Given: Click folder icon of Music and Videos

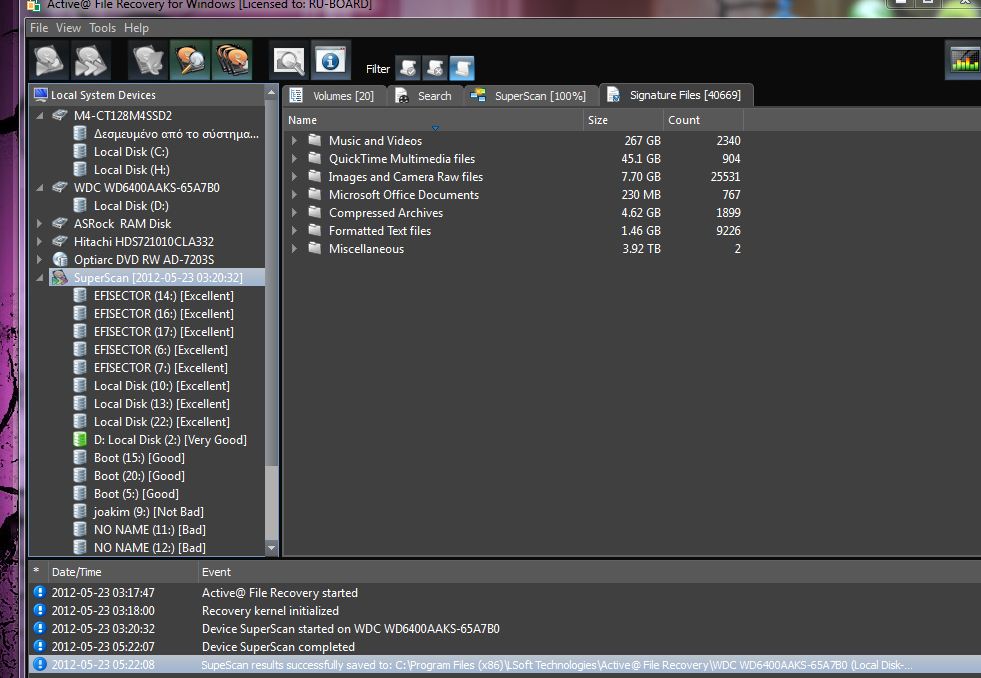Looking at the screenshot, I should click(315, 140).
